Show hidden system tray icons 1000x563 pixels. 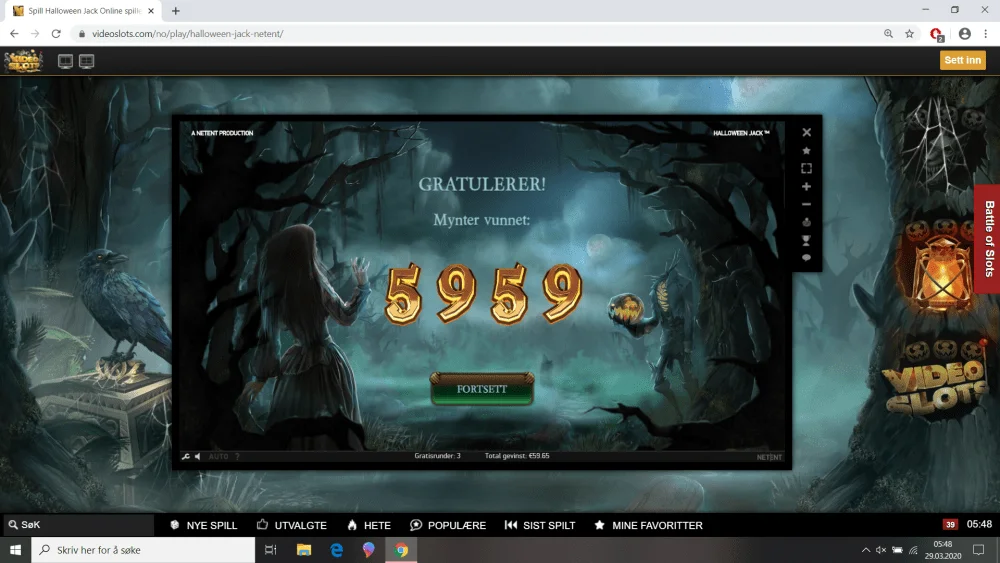click(x=865, y=550)
